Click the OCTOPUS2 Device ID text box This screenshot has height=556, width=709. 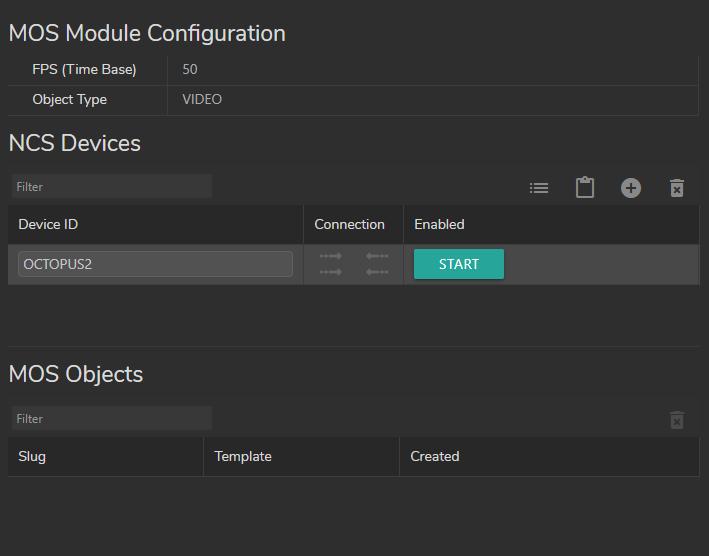[x=155, y=264]
